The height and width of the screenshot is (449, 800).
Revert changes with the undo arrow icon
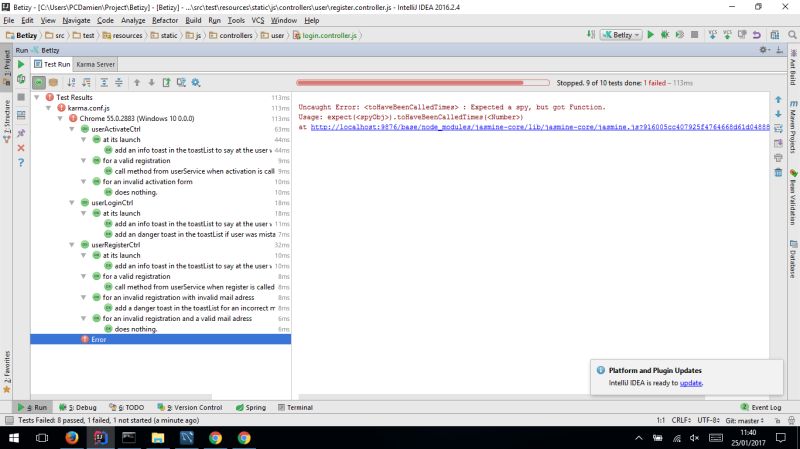click(x=757, y=35)
